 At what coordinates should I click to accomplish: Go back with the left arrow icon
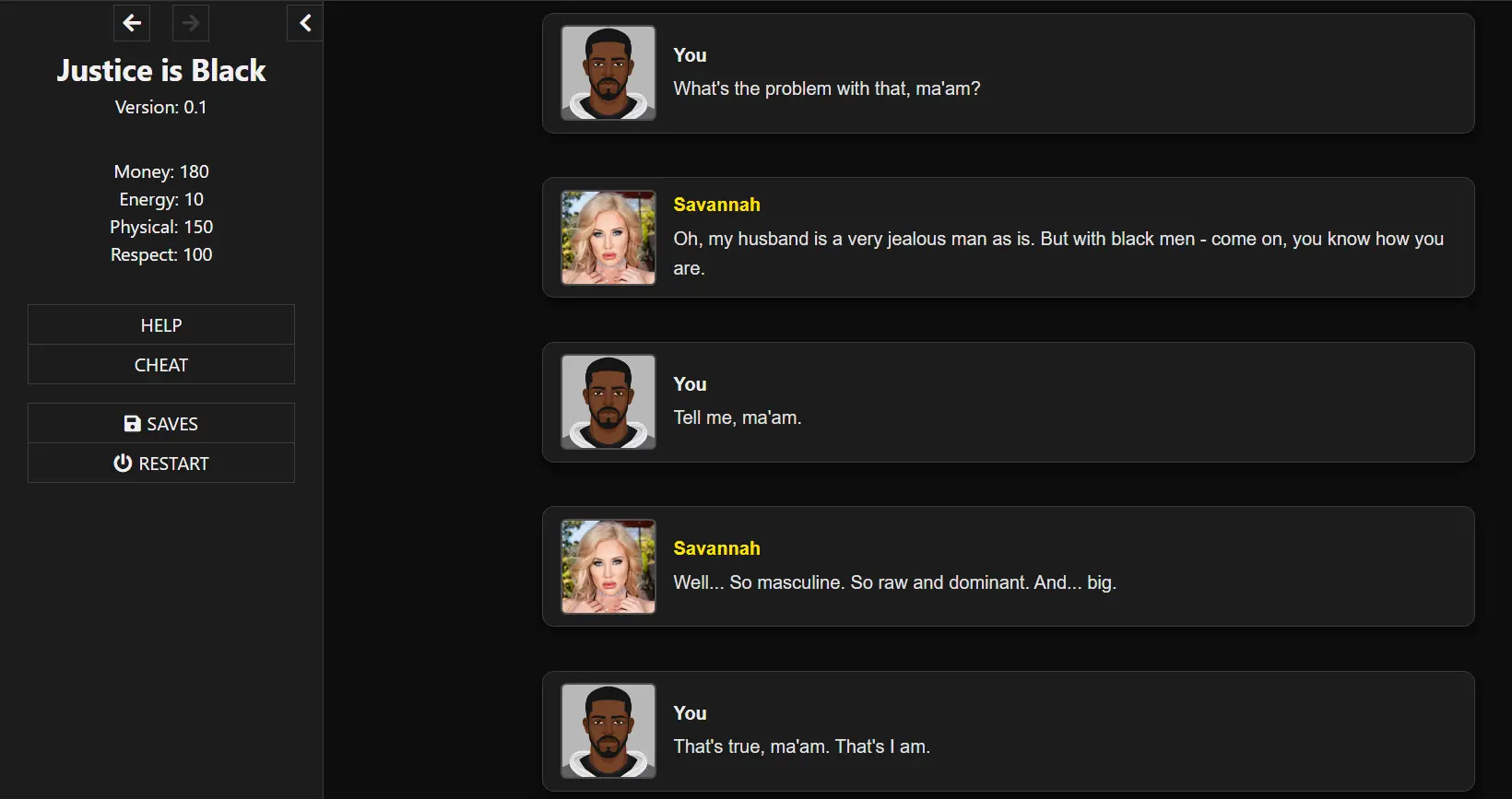coord(132,23)
